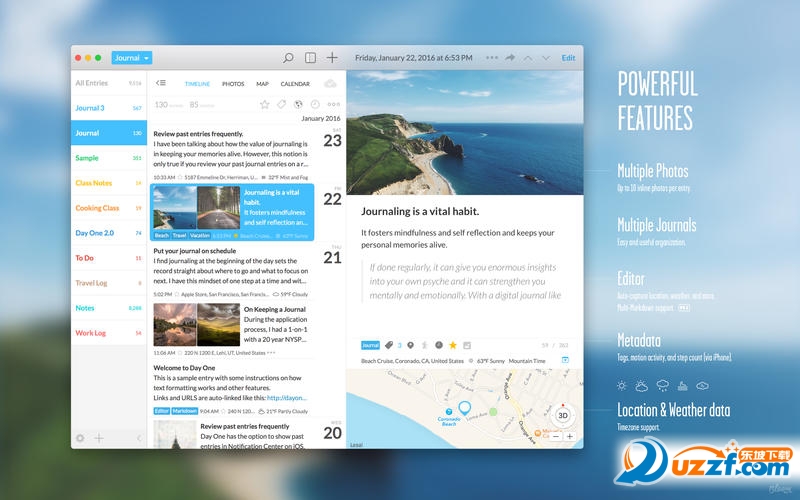Click the 'Journaling is a vital habit.' heading
Viewport: 800px width, 500px height.
[420, 211]
